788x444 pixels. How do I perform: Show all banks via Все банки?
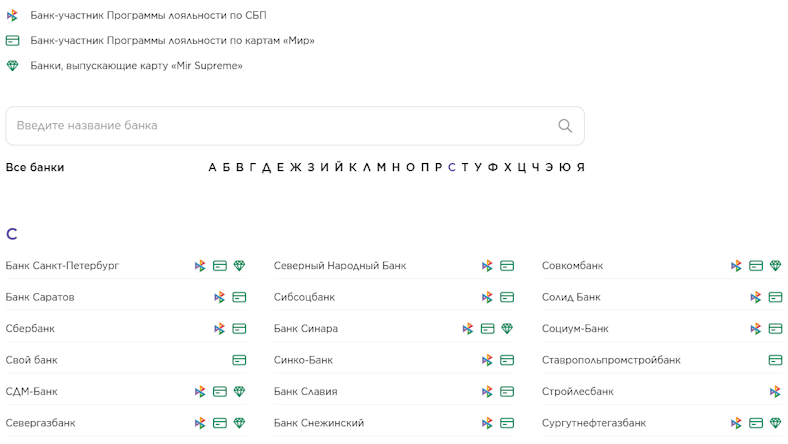[35, 167]
